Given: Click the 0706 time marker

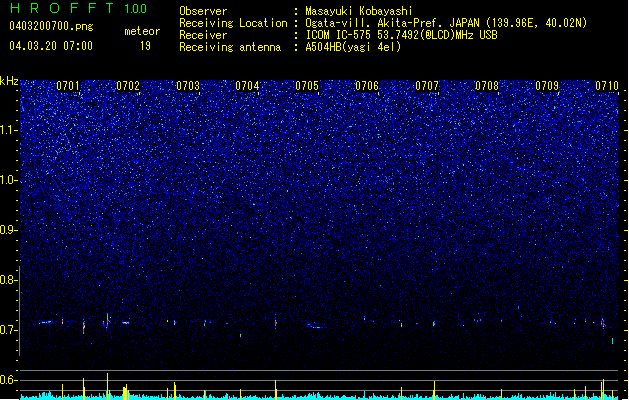Looking at the screenshot, I should tap(367, 86).
